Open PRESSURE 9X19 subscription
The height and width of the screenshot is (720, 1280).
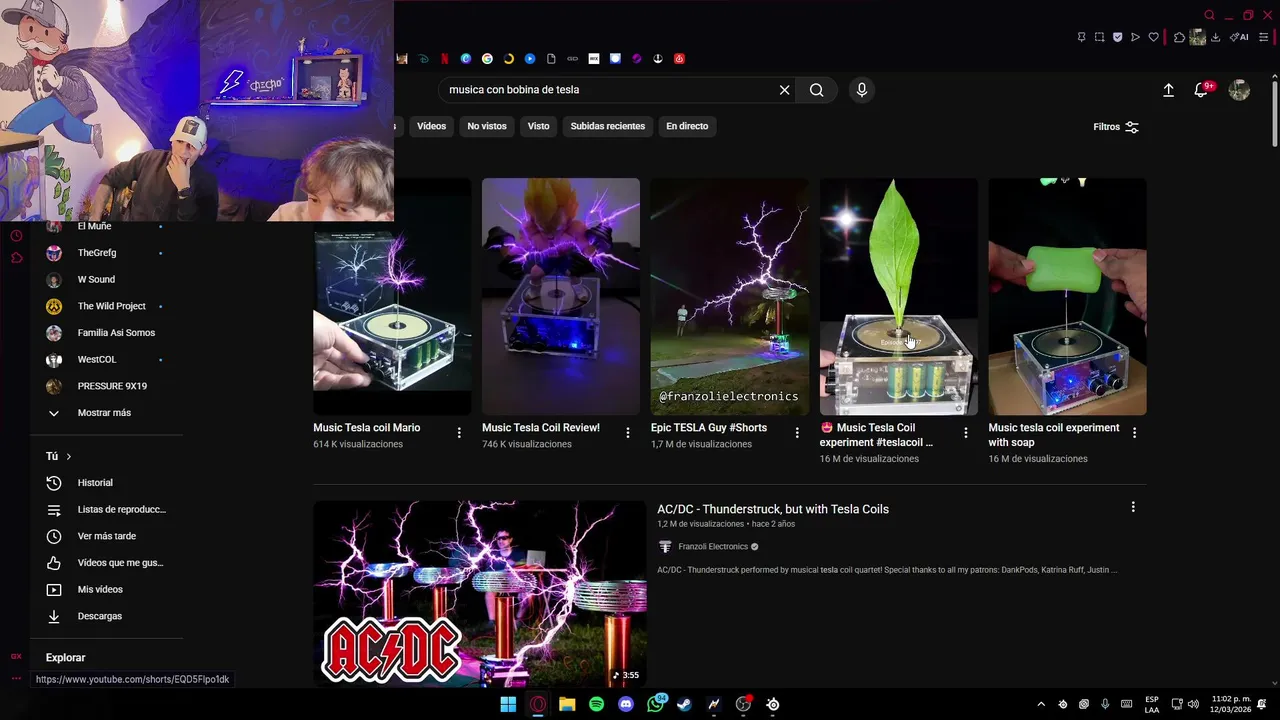pyautogui.click(x=112, y=386)
